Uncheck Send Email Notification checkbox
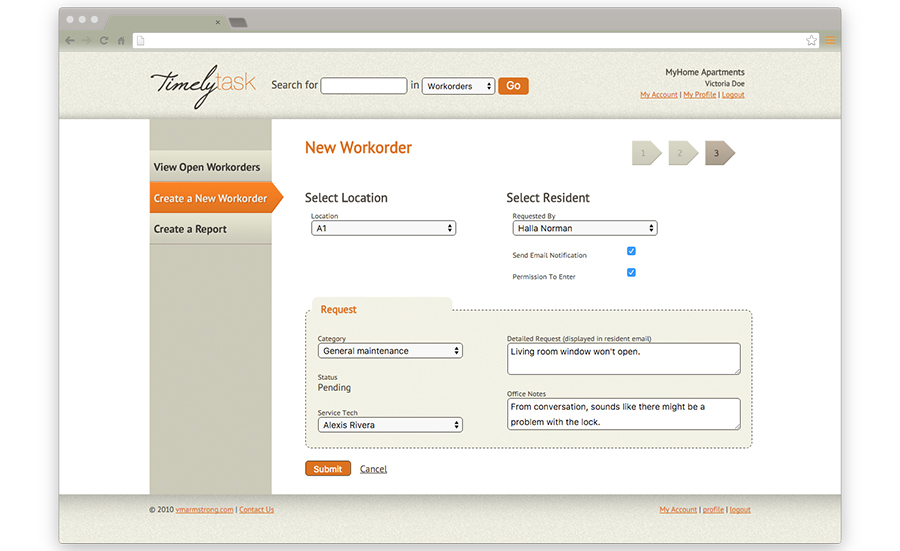The width and height of the screenshot is (900, 551). tap(631, 251)
